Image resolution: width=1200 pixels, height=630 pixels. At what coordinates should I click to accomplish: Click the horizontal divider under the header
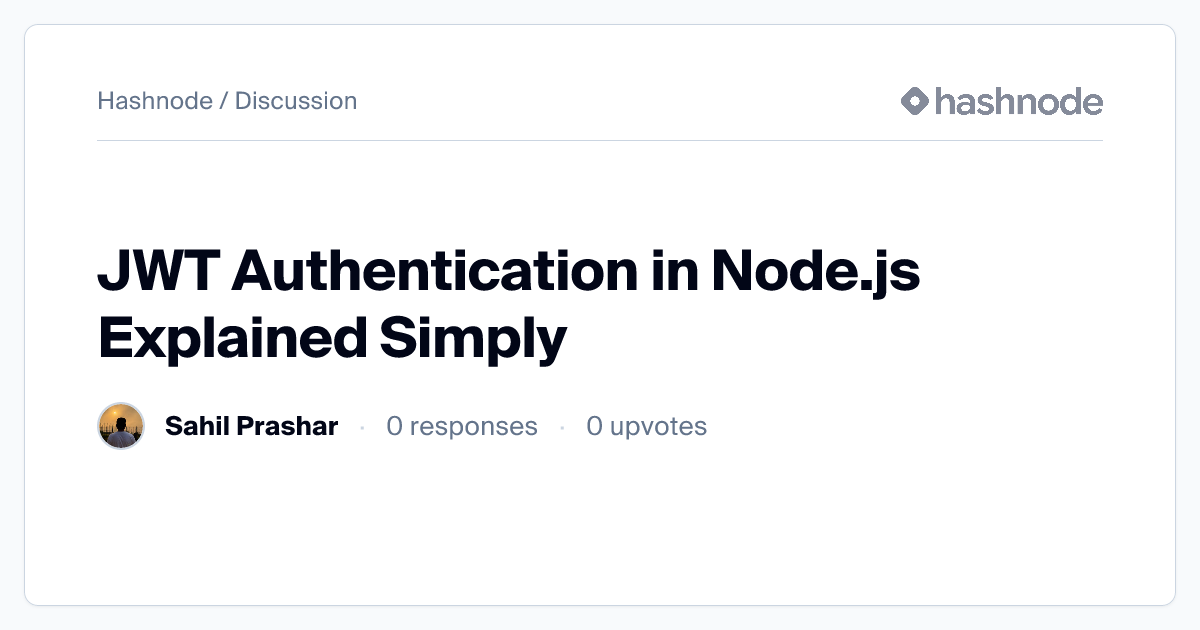pos(600,140)
